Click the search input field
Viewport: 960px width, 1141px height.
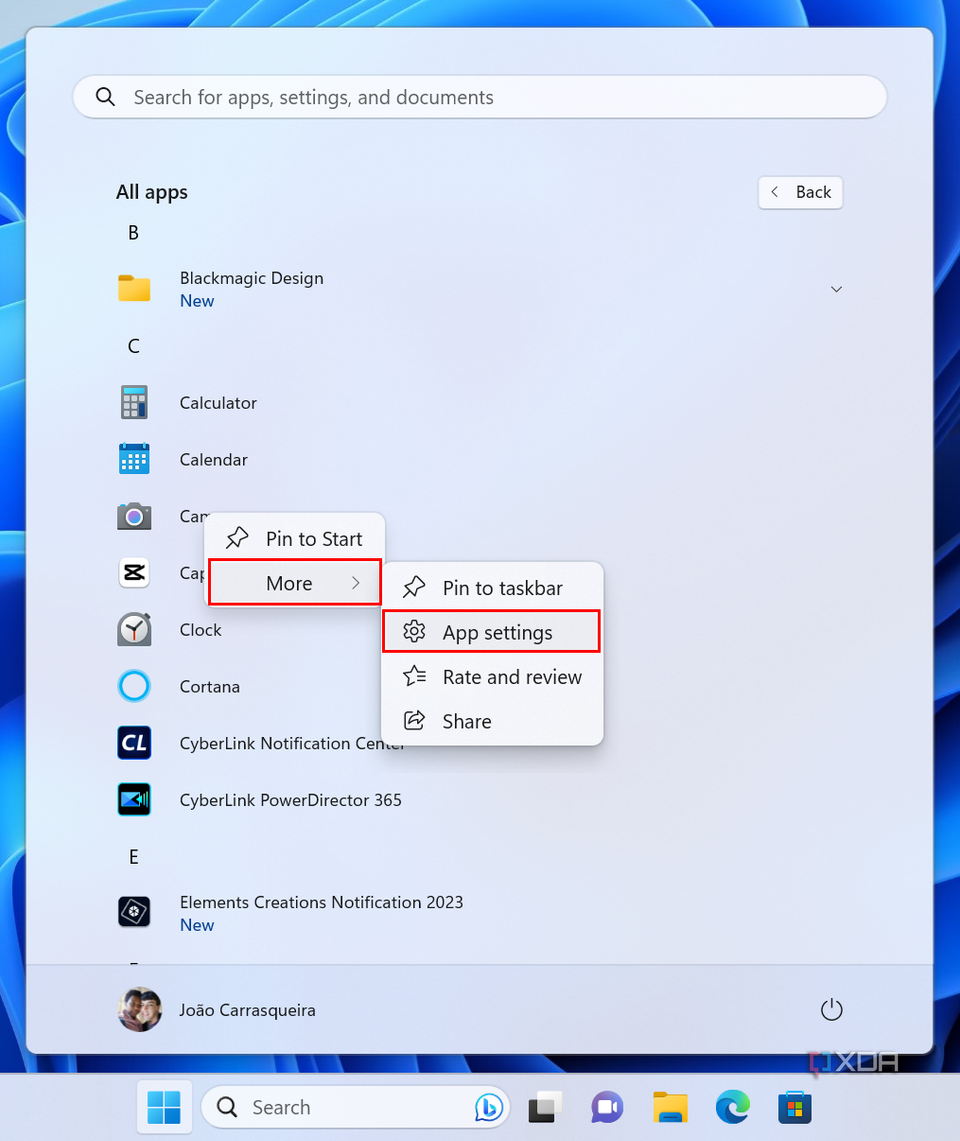[x=480, y=97]
